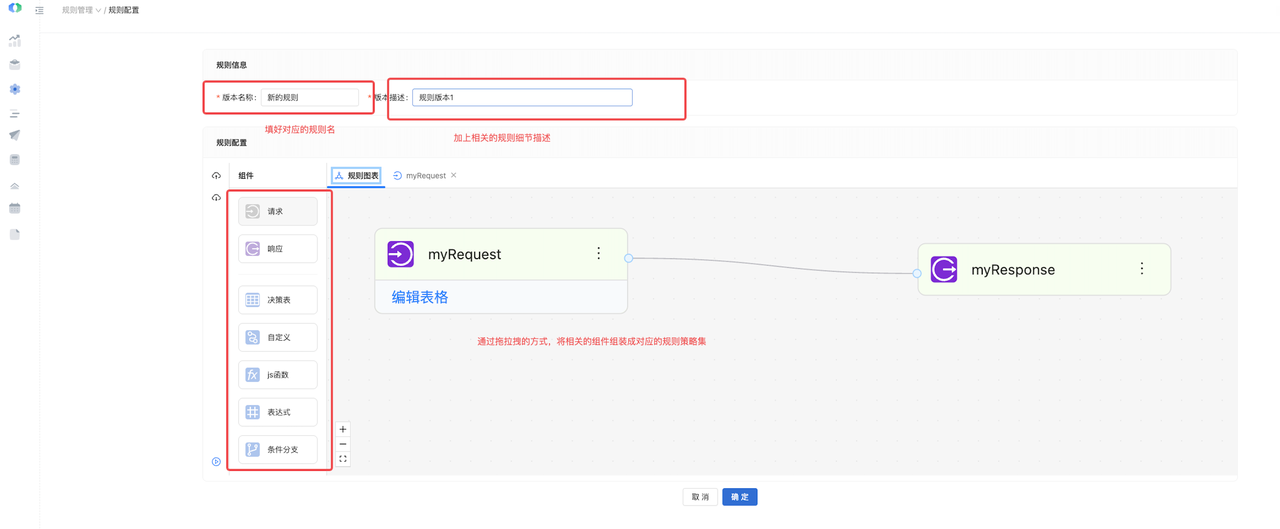
Task: Close the myRequest tab
Action: [454, 175]
